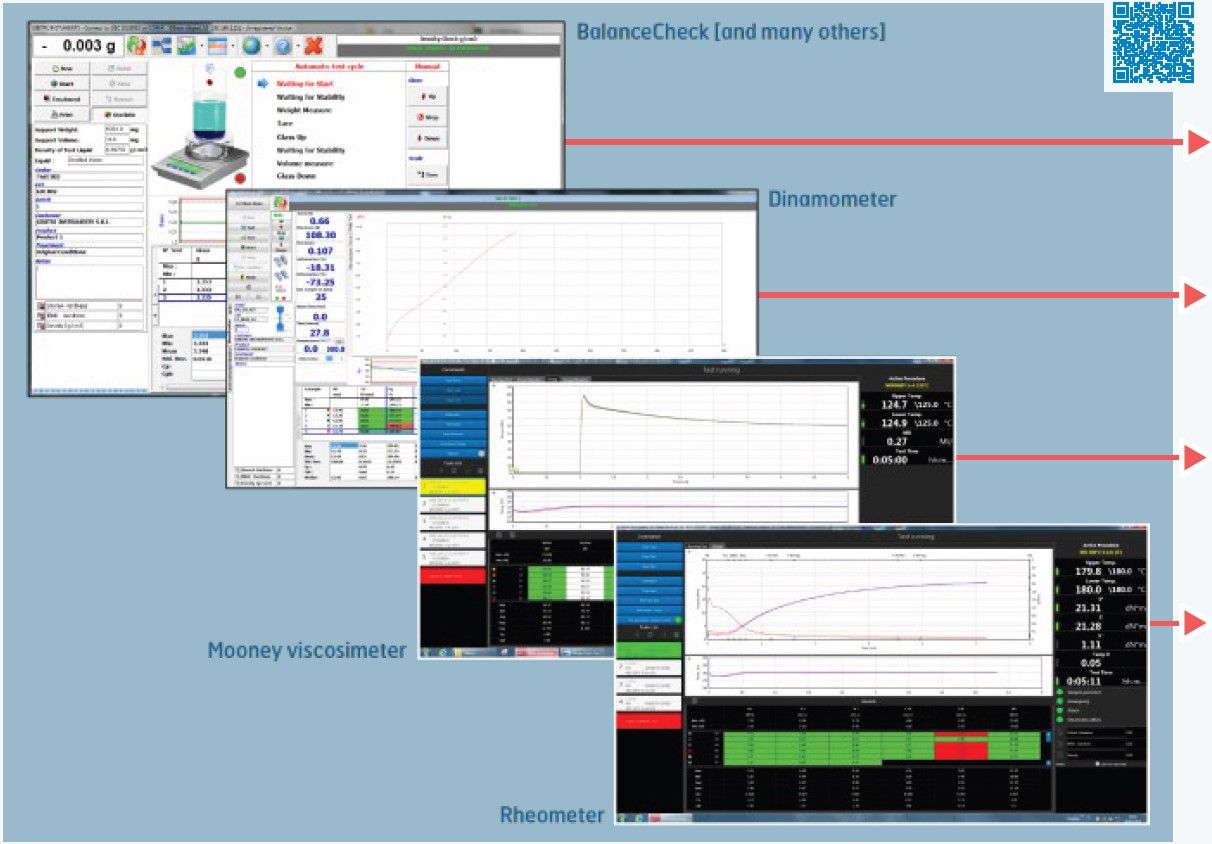
Task: Click the green-orange refresh icon in BalanceCheck toolbar
Action: [x=138, y=46]
